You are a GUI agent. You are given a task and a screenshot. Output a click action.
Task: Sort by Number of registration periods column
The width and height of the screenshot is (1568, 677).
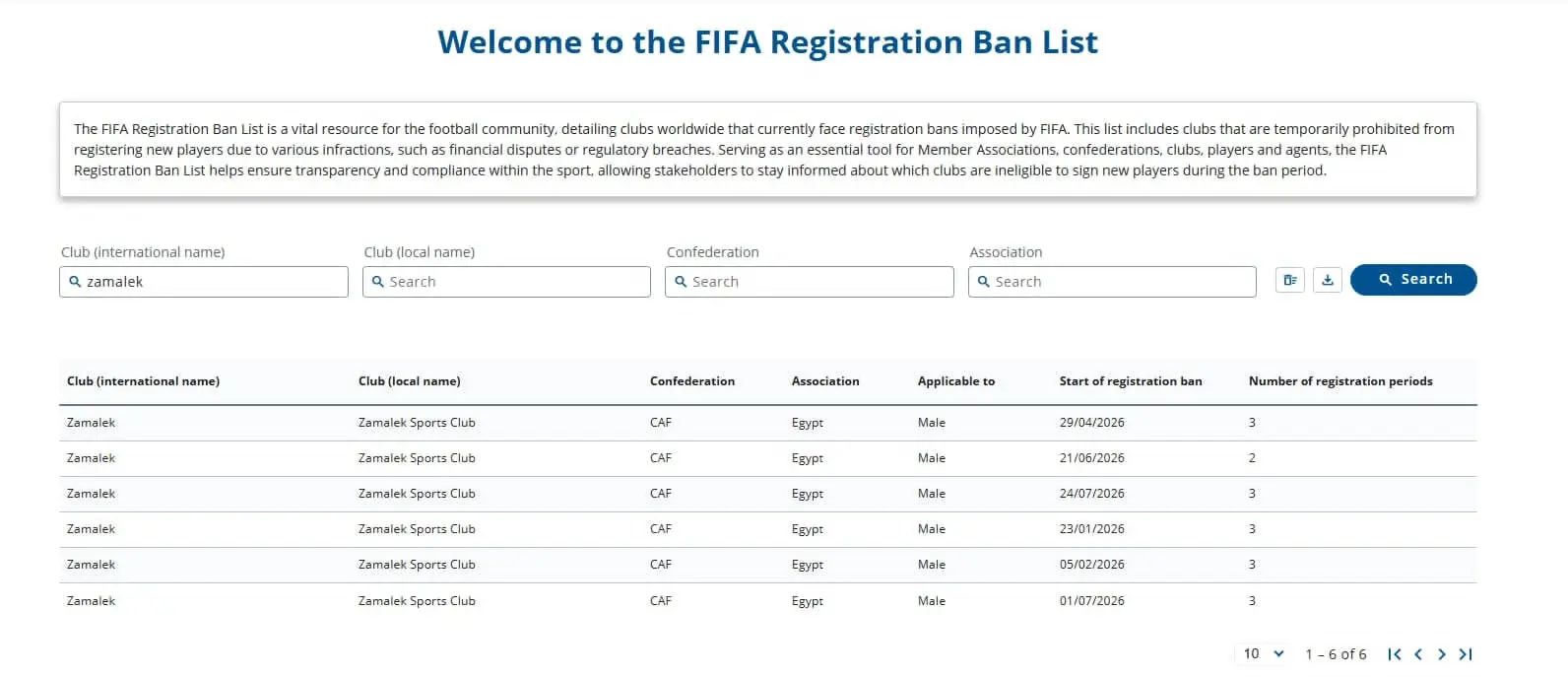point(1340,381)
